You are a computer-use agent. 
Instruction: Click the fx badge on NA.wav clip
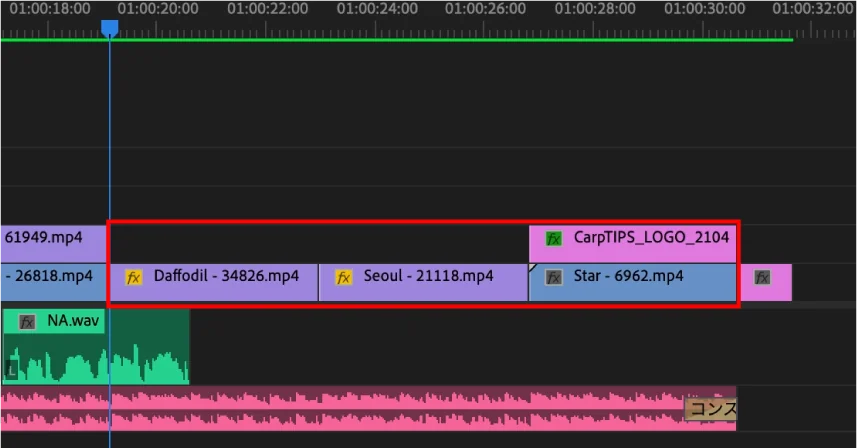(x=27, y=322)
